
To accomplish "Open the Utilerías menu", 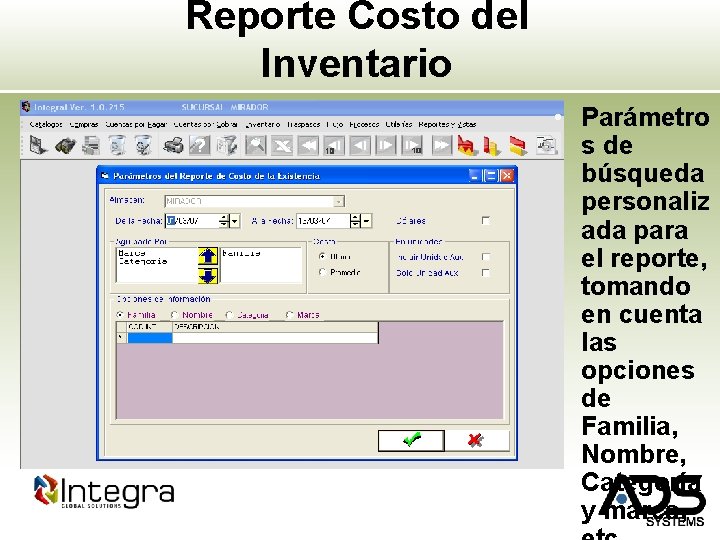I will [x=399, y=124].
